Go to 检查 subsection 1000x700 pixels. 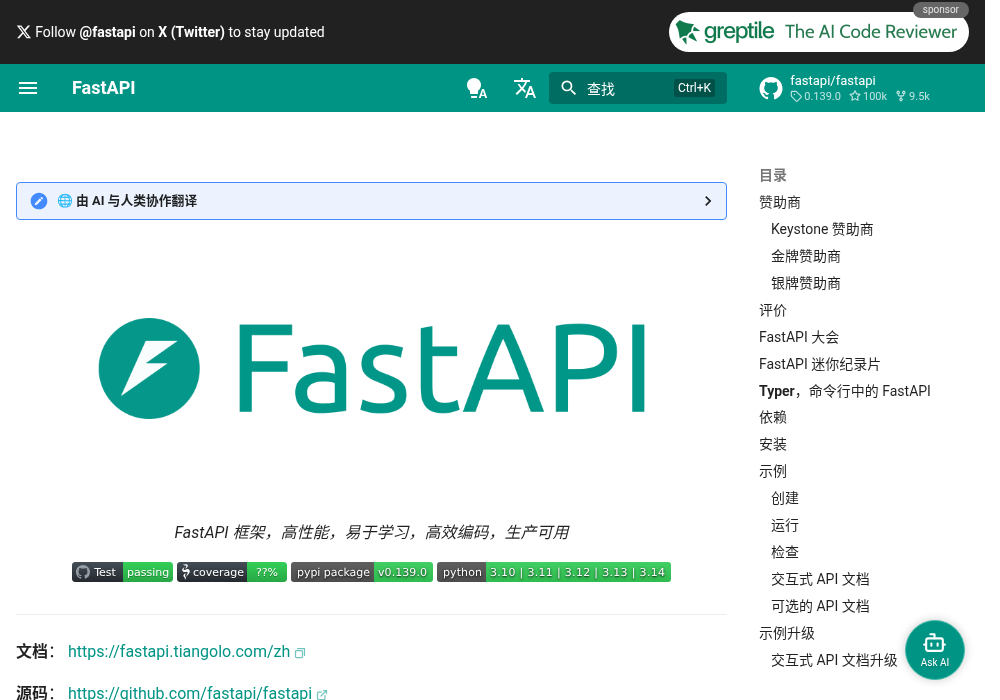point(785,552)
